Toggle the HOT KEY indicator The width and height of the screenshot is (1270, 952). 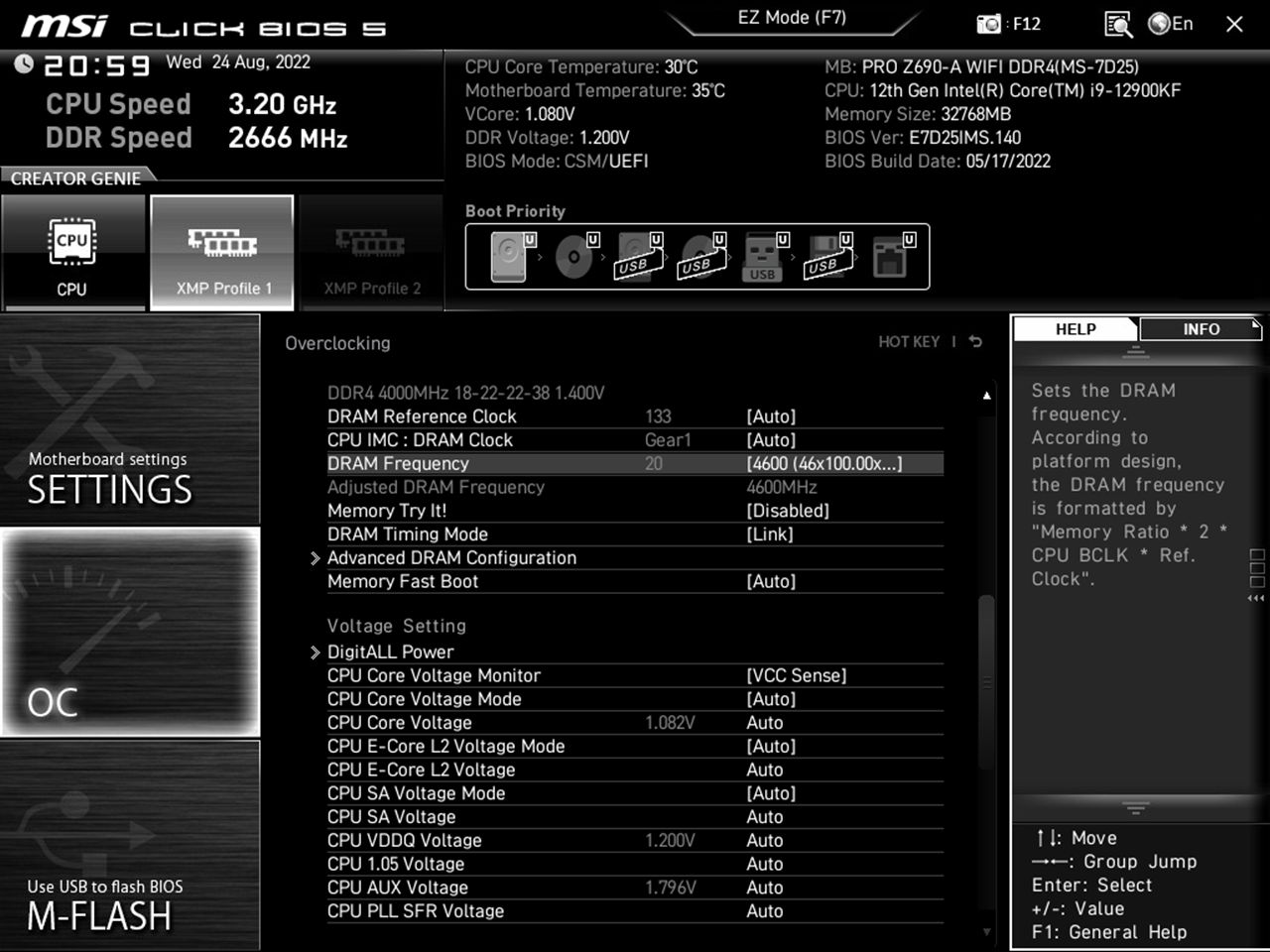(x=909, y=341)
